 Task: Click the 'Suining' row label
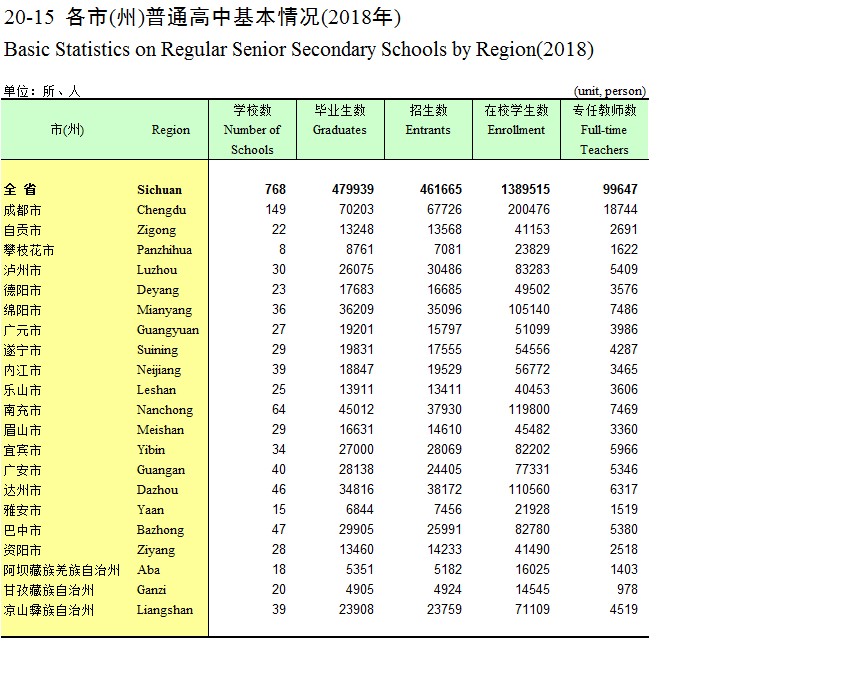[157, 350]
